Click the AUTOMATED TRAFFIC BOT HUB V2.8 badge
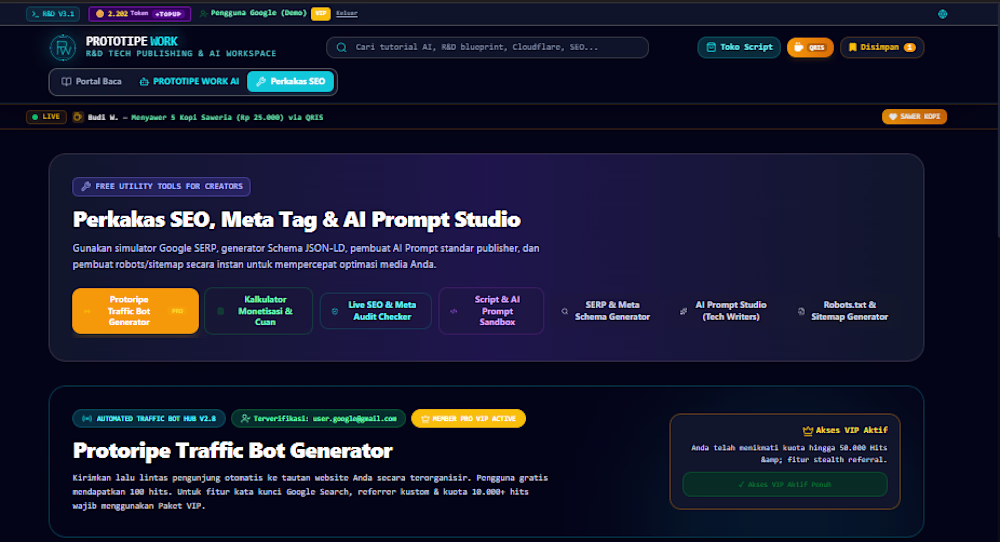 (149, 419)
